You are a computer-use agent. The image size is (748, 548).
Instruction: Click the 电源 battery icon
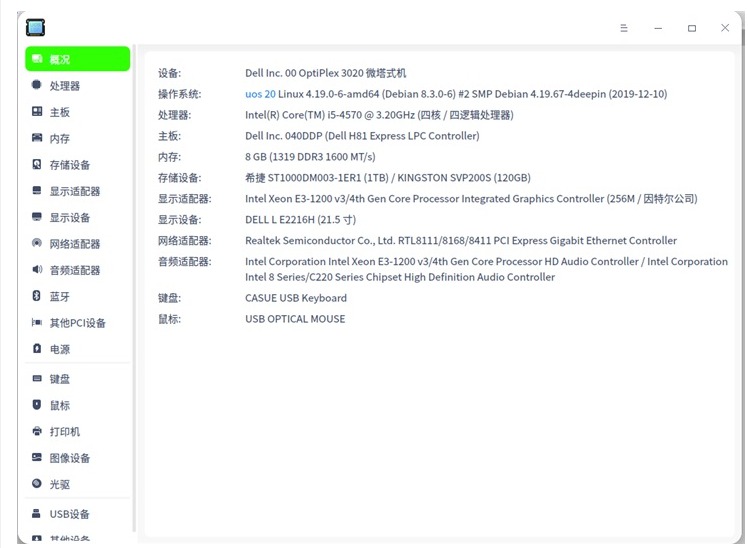37,349
